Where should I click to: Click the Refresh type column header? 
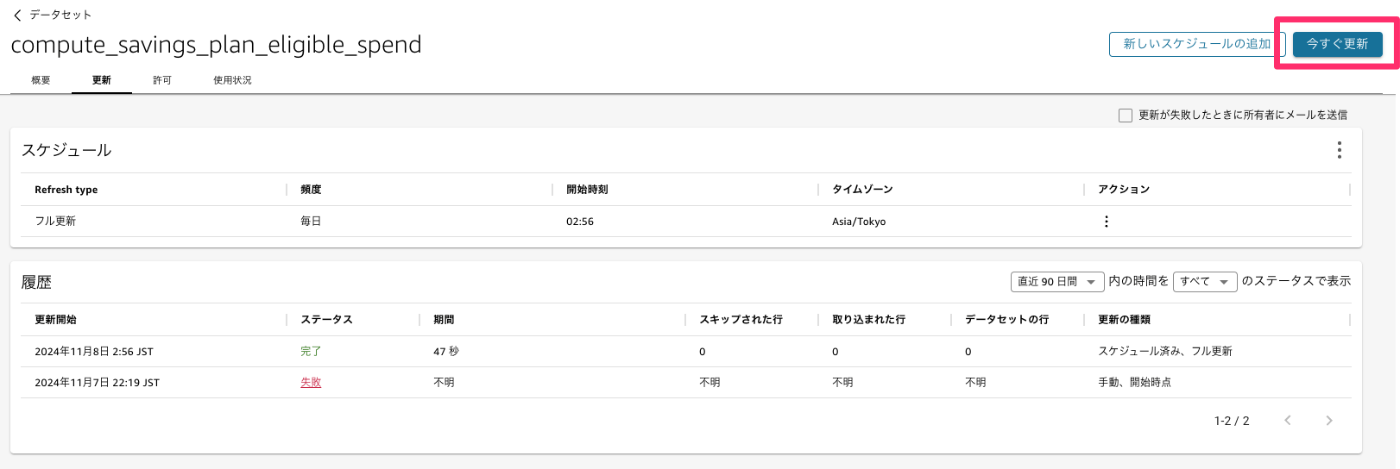coord(66,189)
